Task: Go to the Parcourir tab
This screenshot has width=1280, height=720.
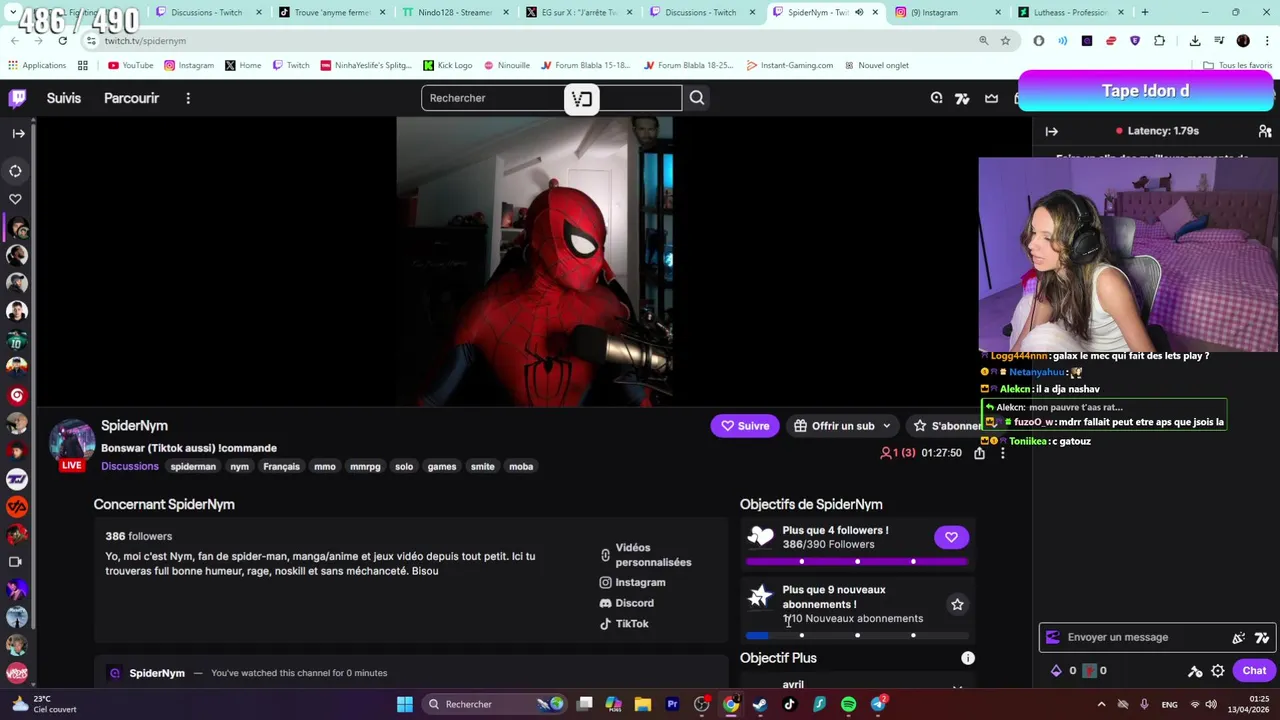Action: tap(131, 98)
